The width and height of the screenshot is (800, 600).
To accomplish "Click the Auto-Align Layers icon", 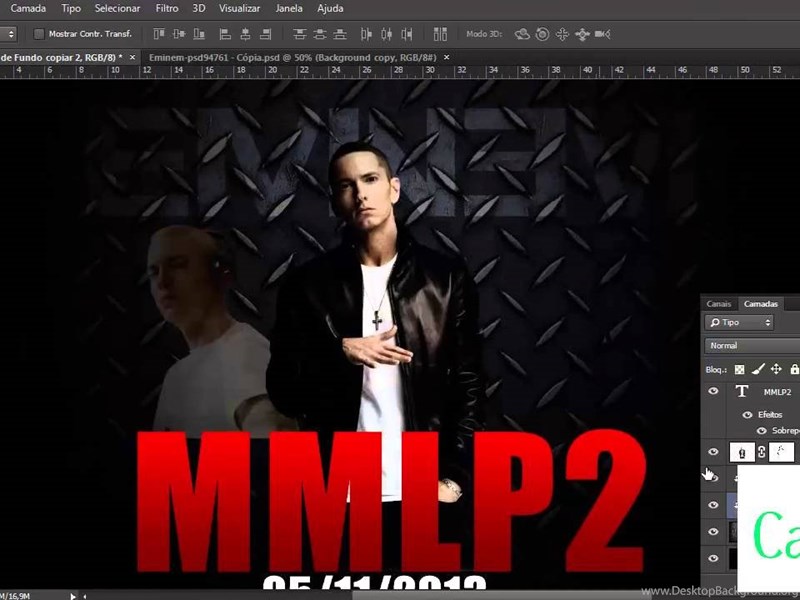I will [440, 34].
